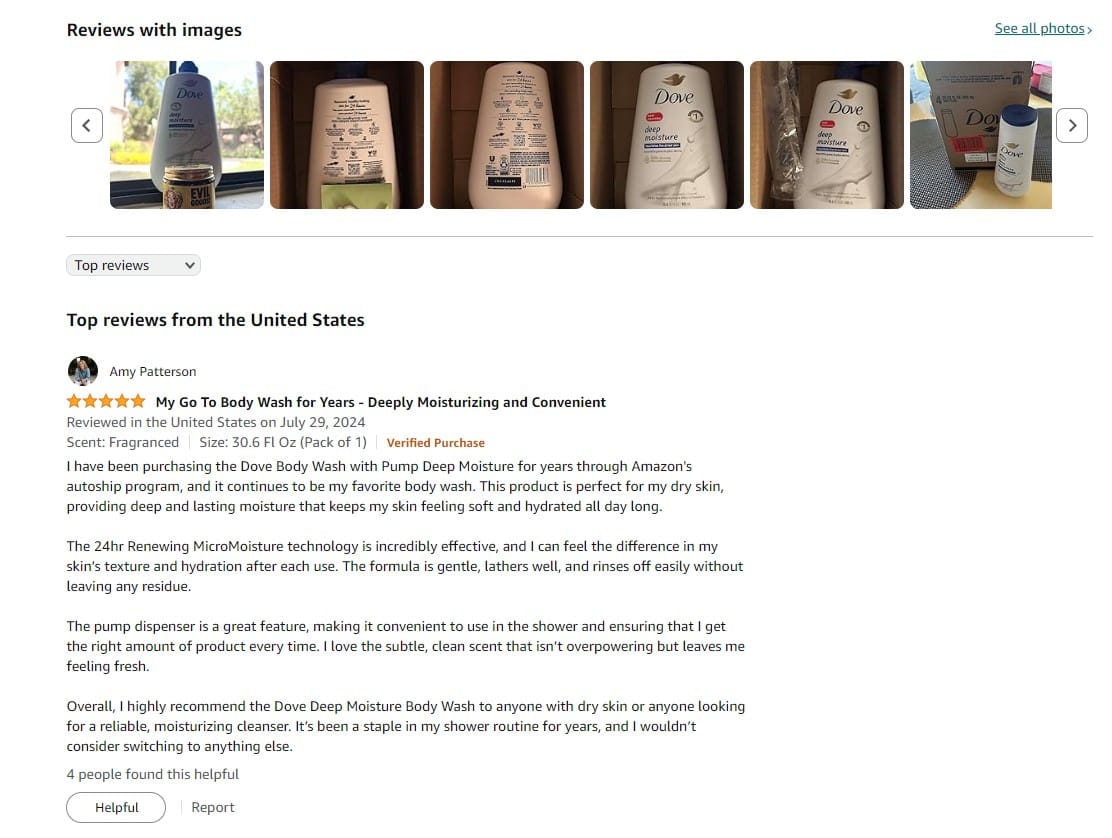Viewport: 1112px width, 838px height.
Task: View third photo with barcode on bottle
Action: 507,135
